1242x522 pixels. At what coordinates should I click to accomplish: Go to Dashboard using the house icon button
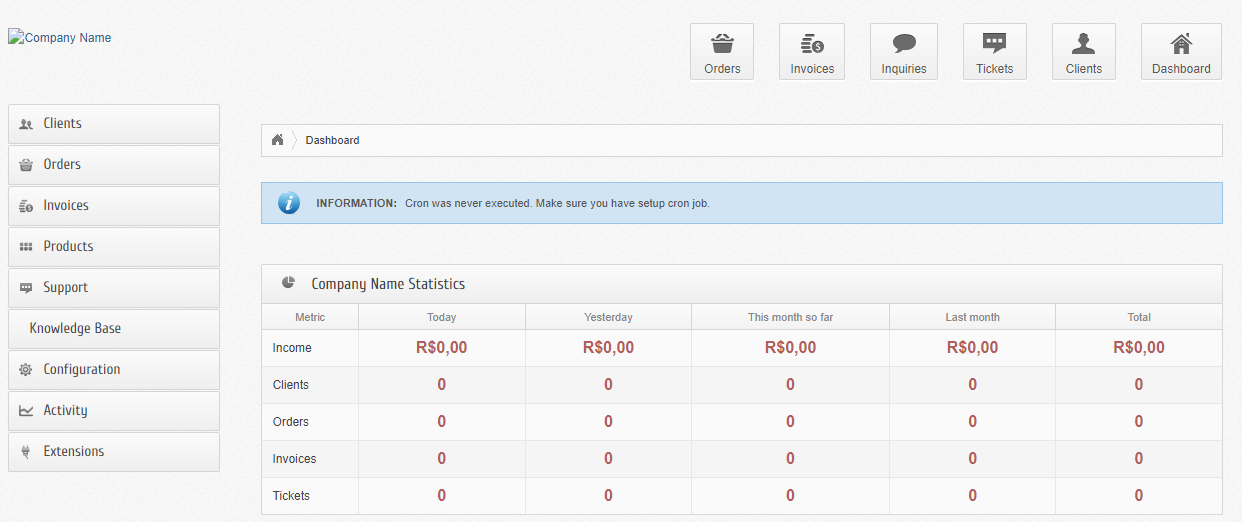point(1181,45)
